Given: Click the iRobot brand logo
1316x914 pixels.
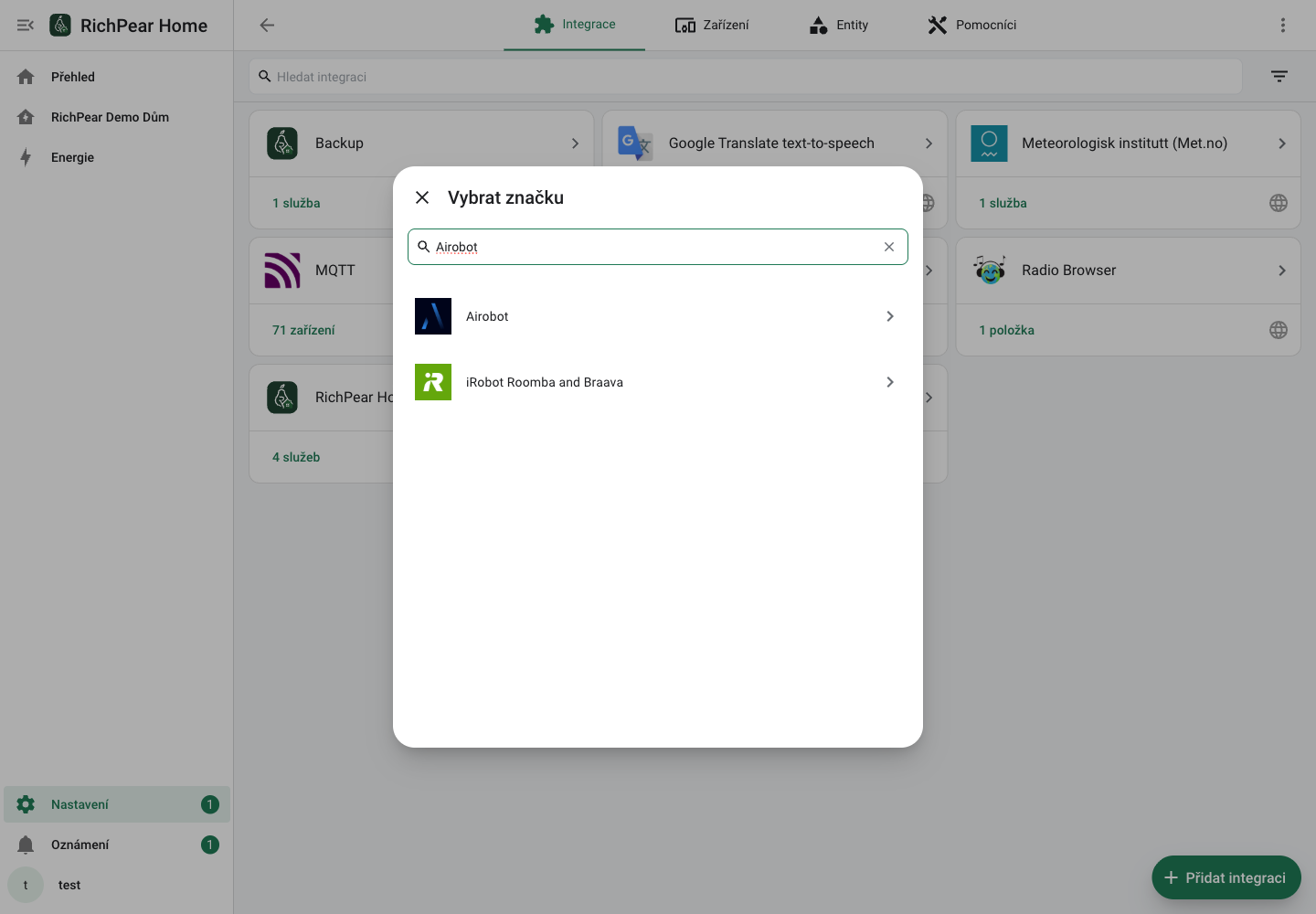Looking at the screenshot, I should [x=433, y=382].
